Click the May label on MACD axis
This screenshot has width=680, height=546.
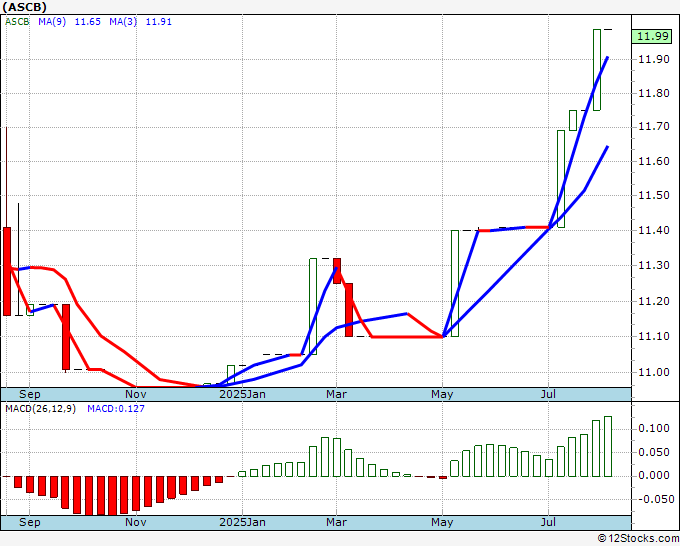[442, 522]
